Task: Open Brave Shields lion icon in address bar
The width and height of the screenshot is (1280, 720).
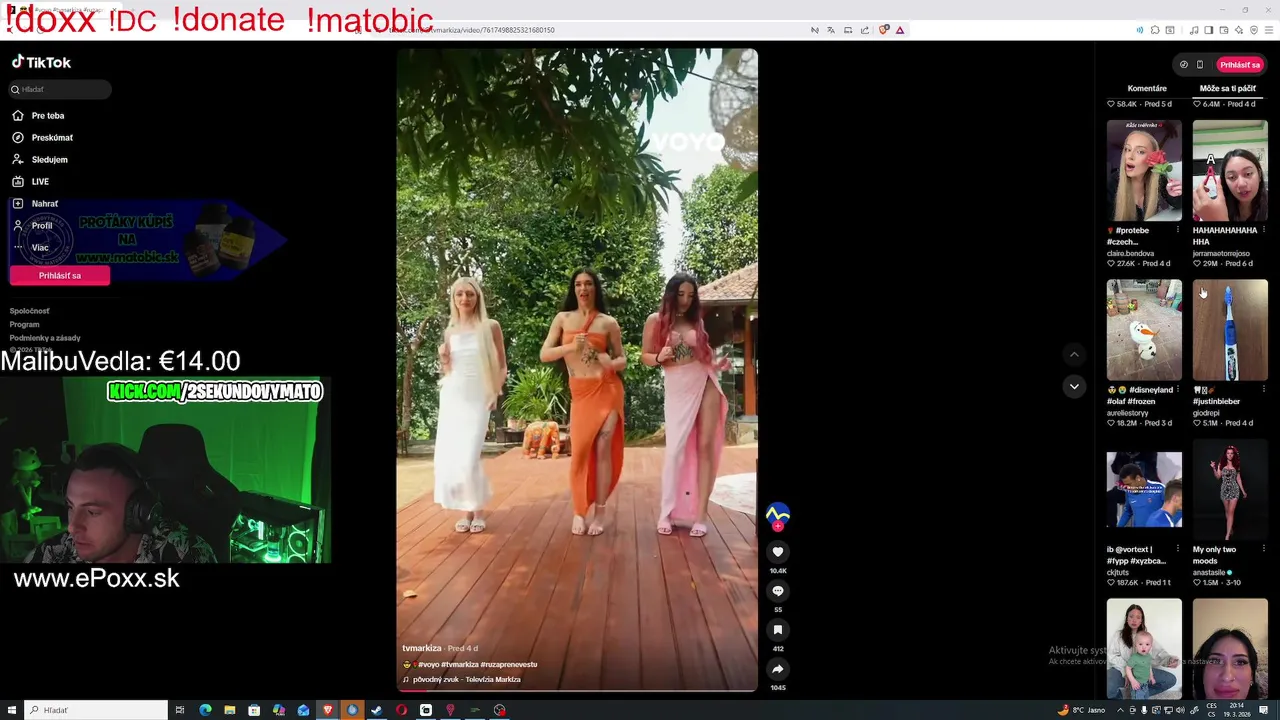Action: (884, 30)
